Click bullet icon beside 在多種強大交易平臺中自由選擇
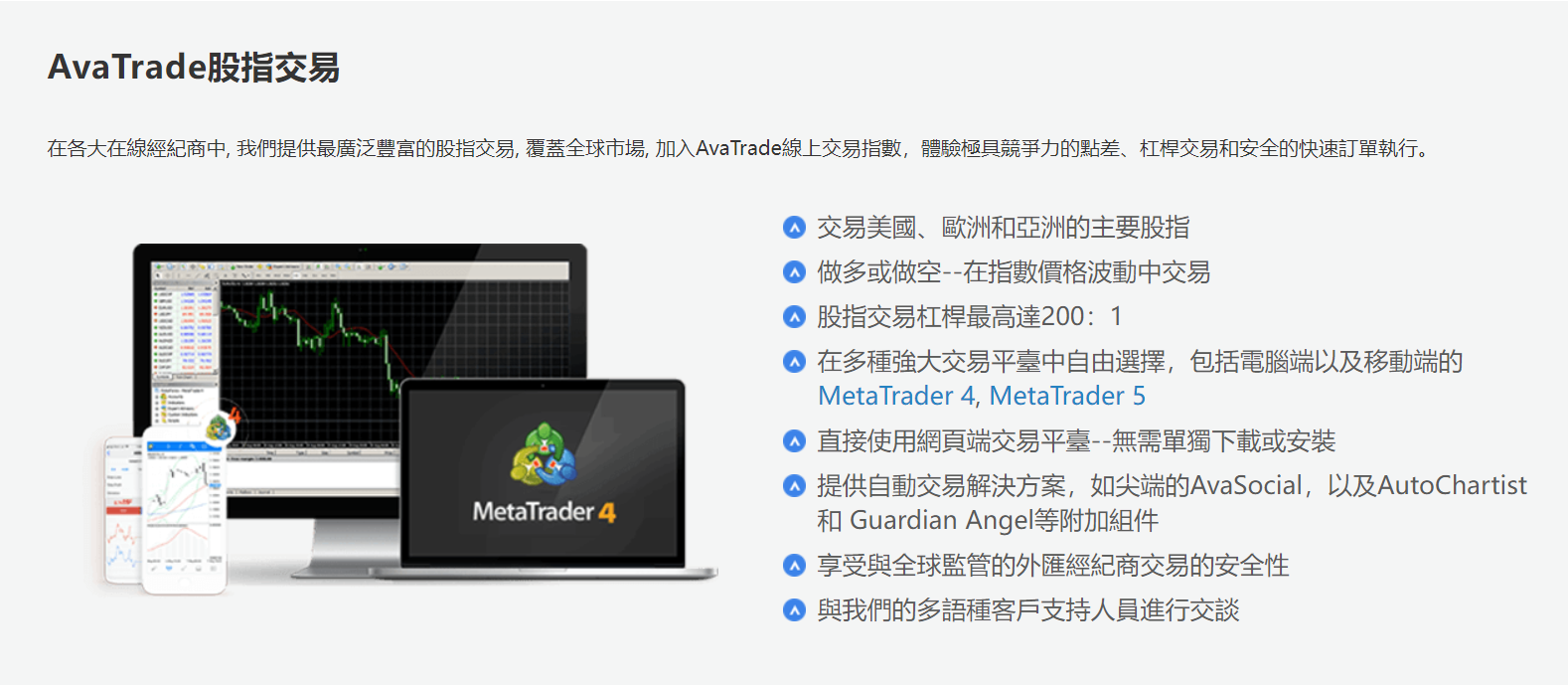The image size is (1568, 685). (794, 362)
